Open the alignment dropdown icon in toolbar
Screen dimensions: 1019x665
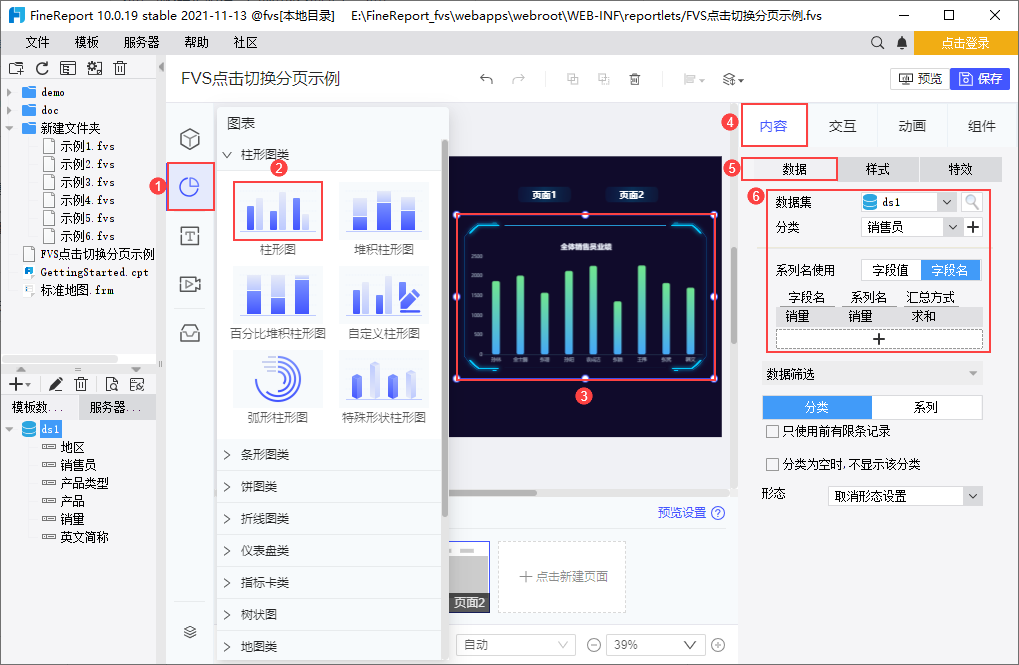[693, 79]
